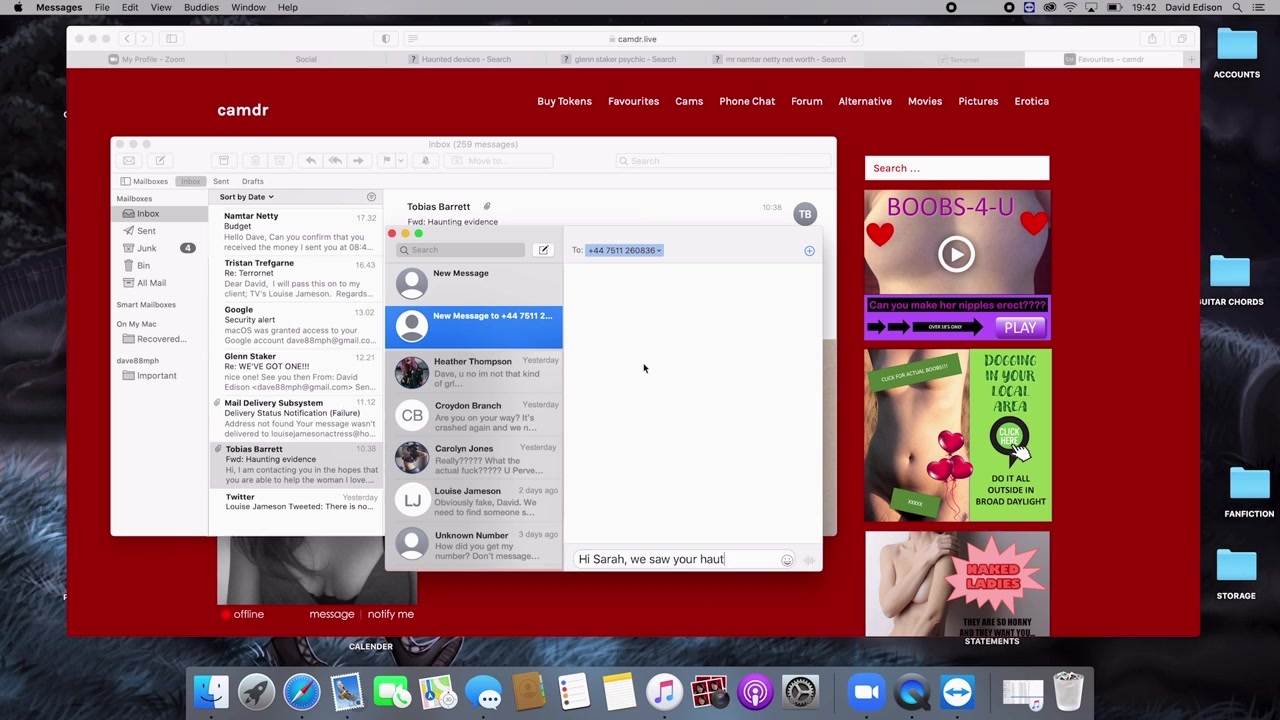Screen dimensions: 1280x720
Task: Expand the On My Mac mailbox section
Action: click(x=136, y=324)
